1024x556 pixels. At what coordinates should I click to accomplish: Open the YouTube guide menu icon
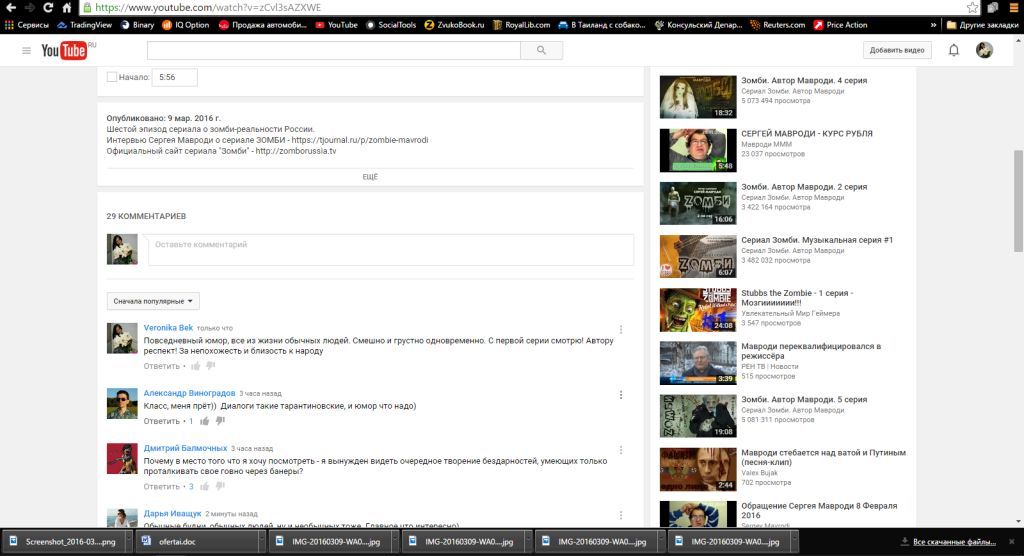(x=26, y=50)
